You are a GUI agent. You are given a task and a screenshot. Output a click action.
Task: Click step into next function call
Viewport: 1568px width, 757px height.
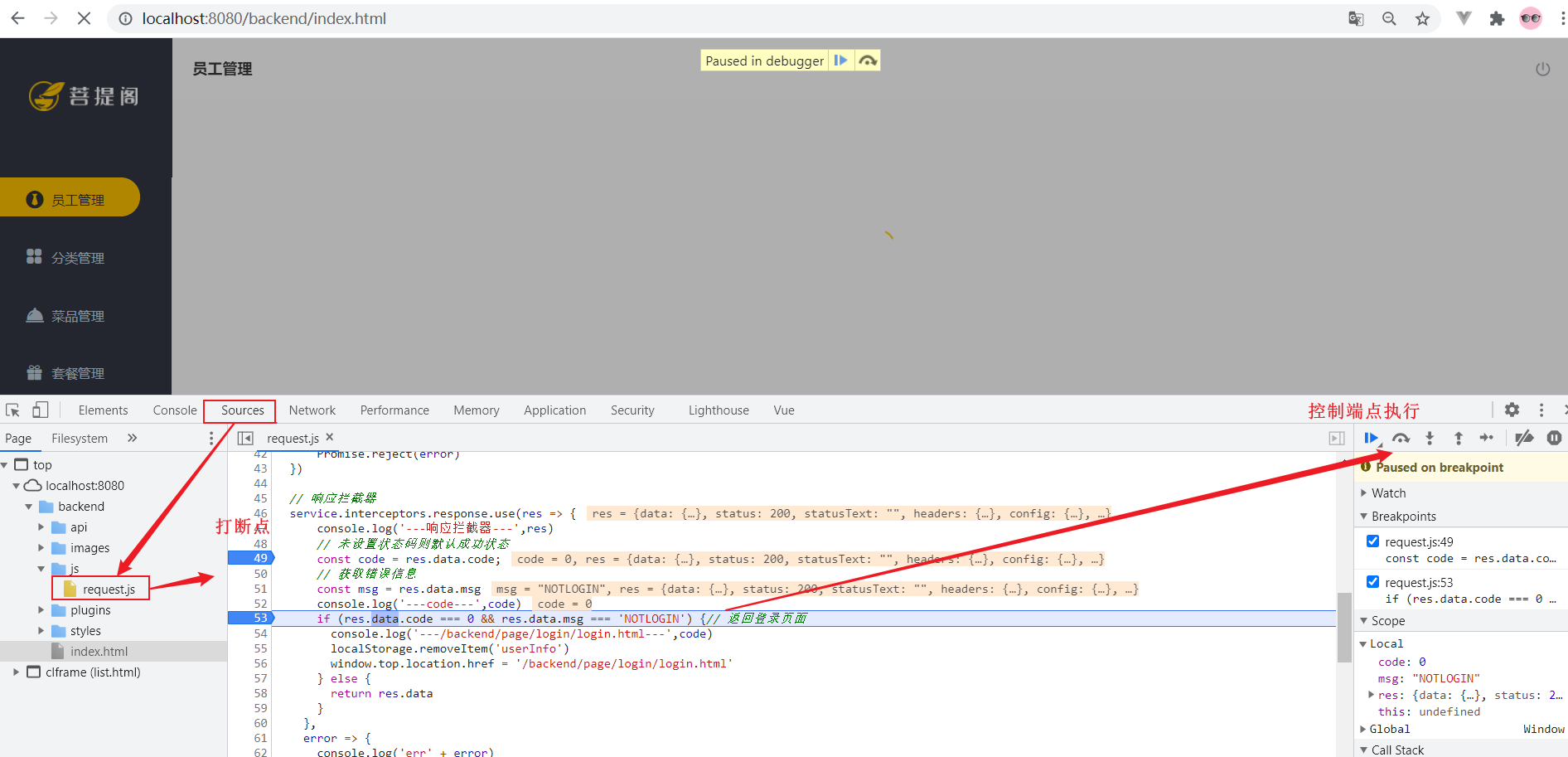tap(1430, 438)
